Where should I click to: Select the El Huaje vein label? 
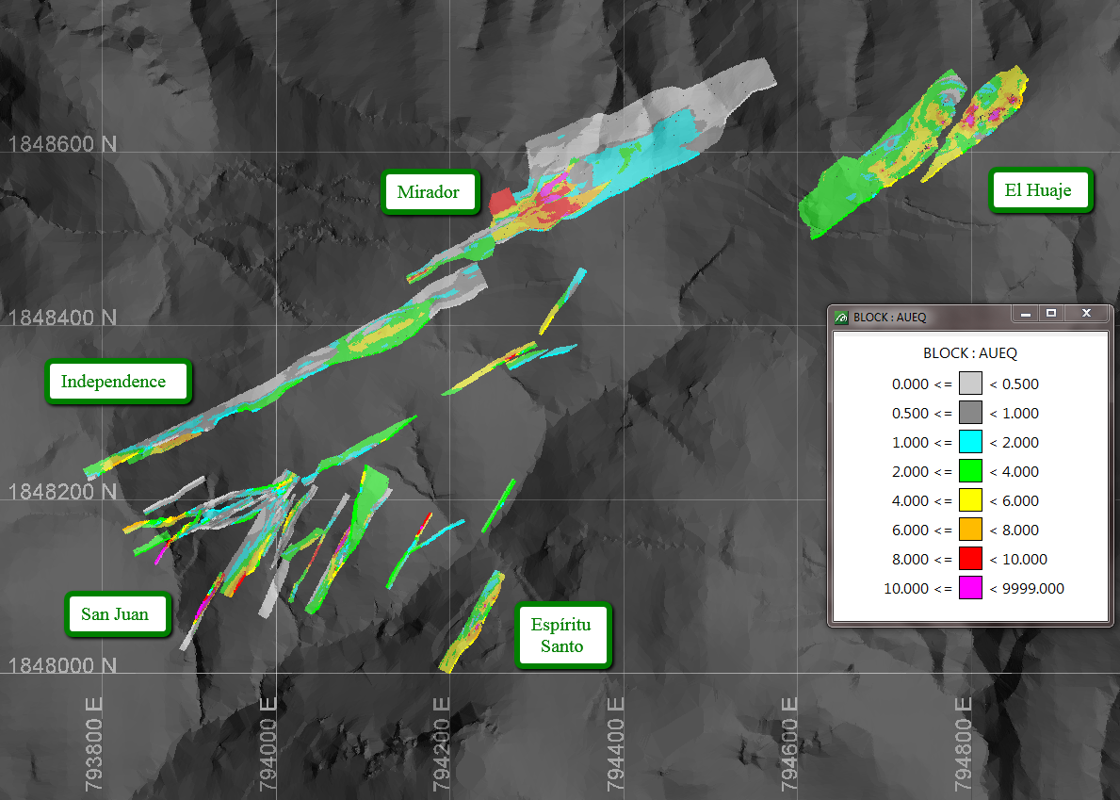pyautogui.click(x=1040, y=190)
